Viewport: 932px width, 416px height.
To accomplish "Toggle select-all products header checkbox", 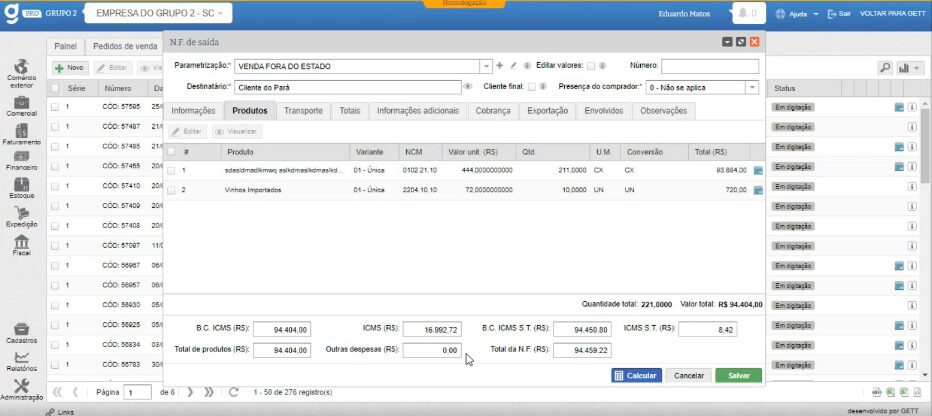I will 171,152.
